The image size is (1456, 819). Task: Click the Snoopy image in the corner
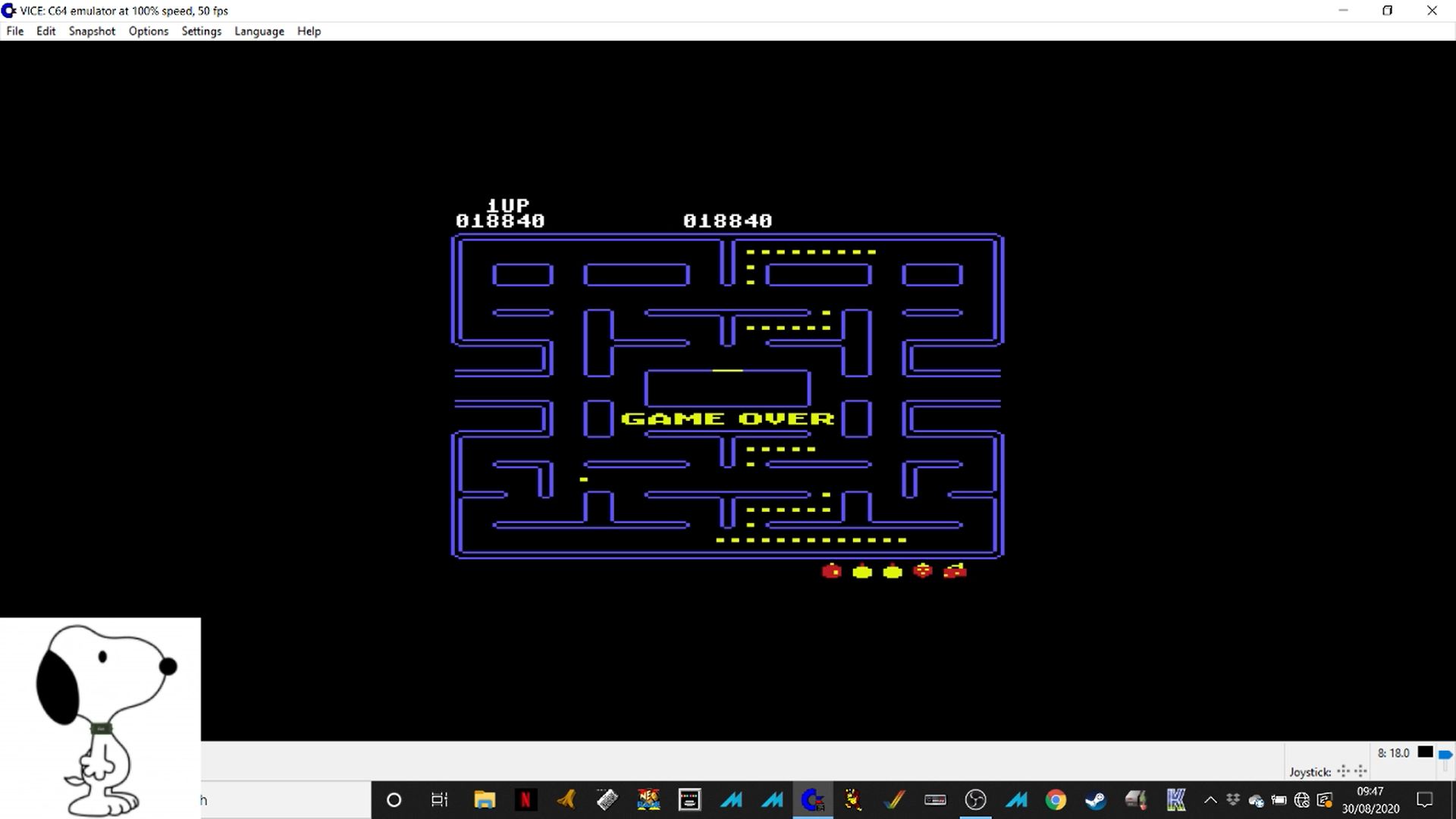coord(100,718)
